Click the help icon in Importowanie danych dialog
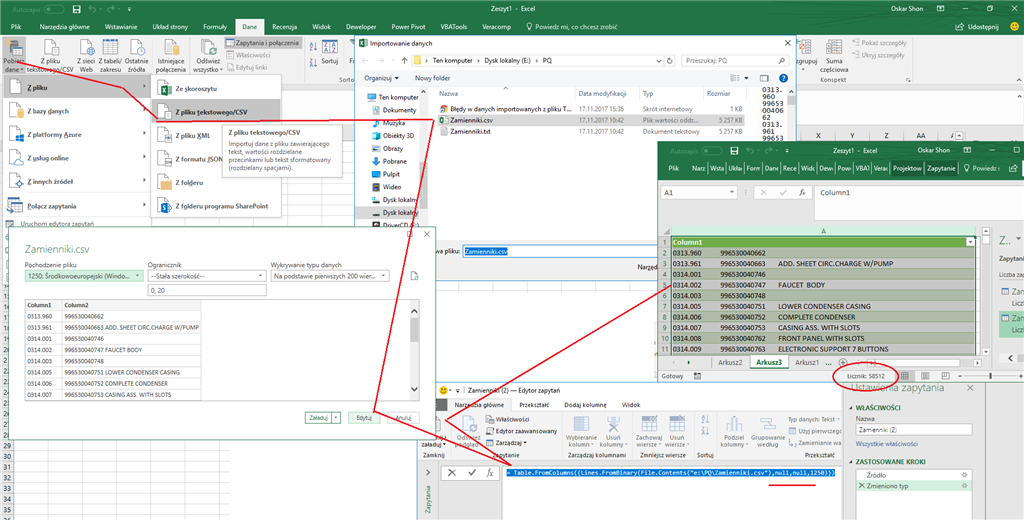This screenshot has width=1024, height=520. (783, 78)
